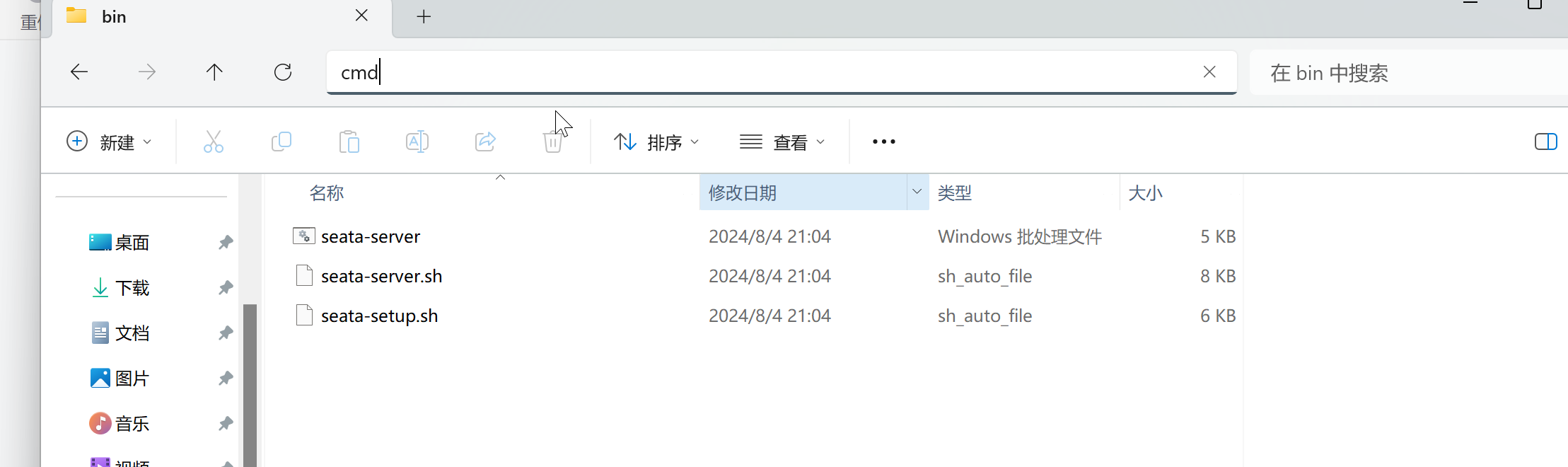Unpin Pictures via its pin icon
Image resolution: width=1568 pixels, height=467 pixels.
[x=226, y=379]
